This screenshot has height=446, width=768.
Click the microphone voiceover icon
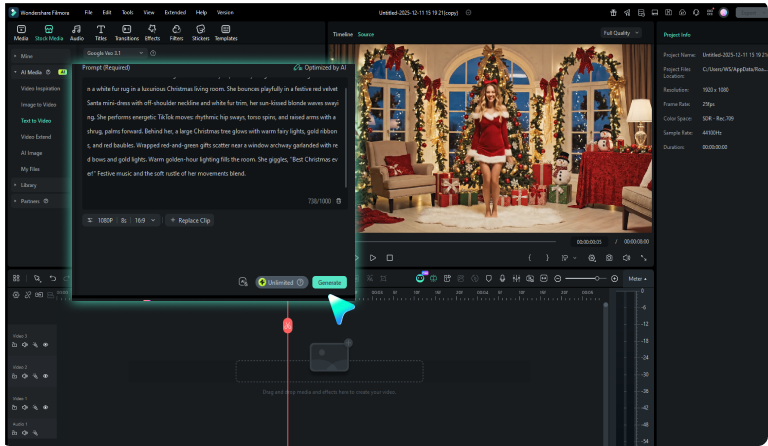502,279
